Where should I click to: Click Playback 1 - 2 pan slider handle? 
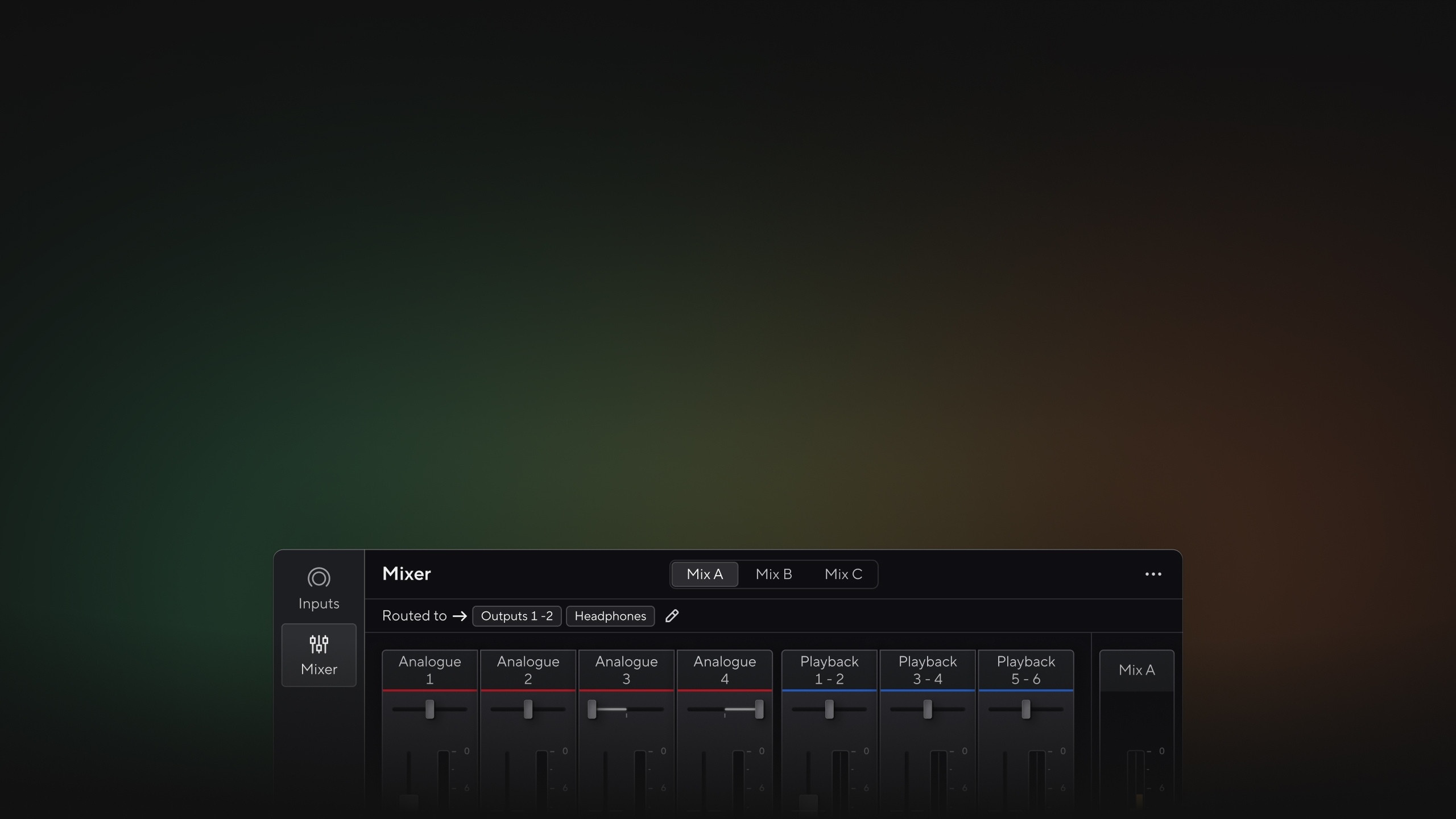coord(829,709)
